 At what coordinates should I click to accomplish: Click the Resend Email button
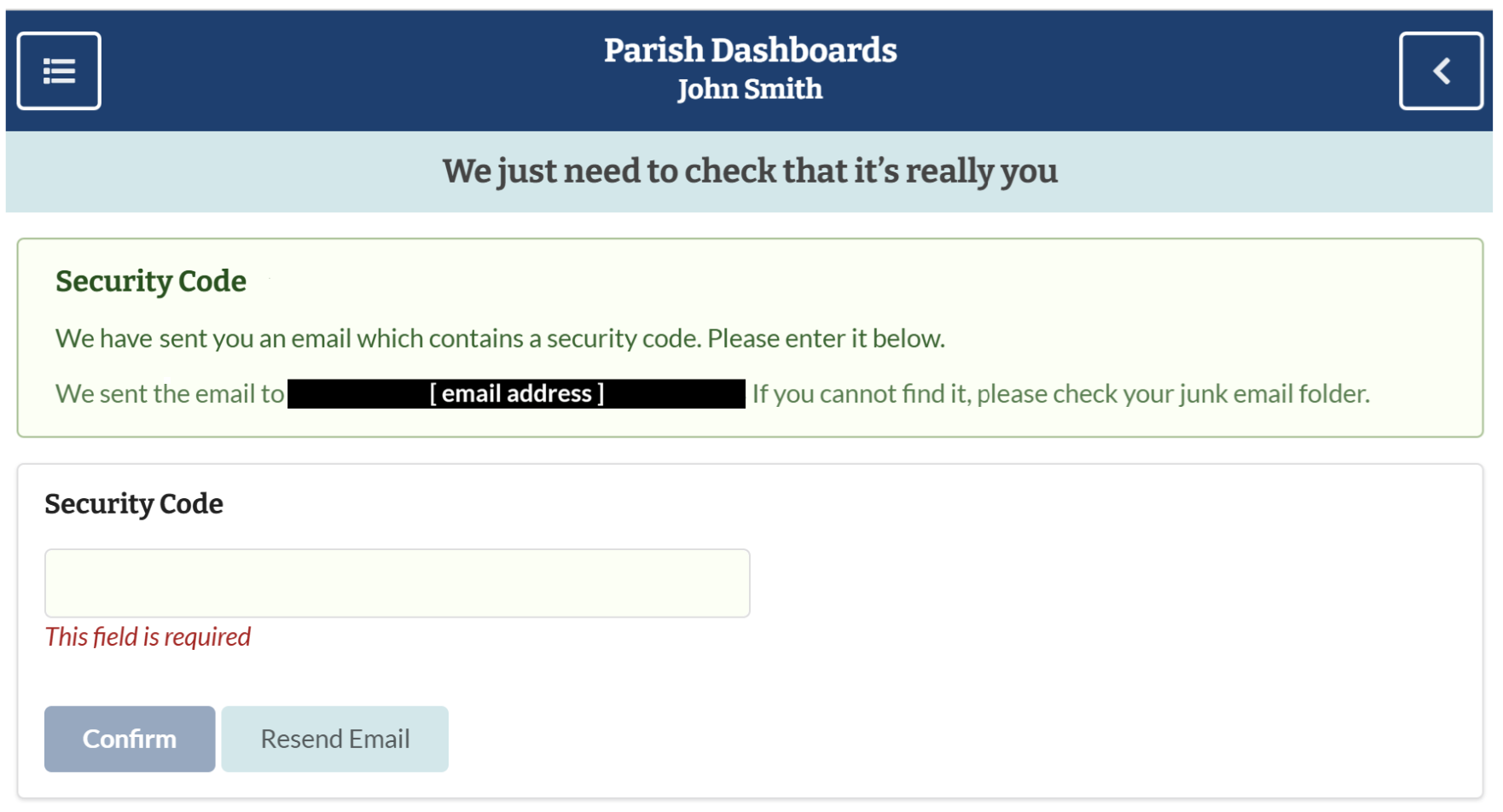[334, 739]
